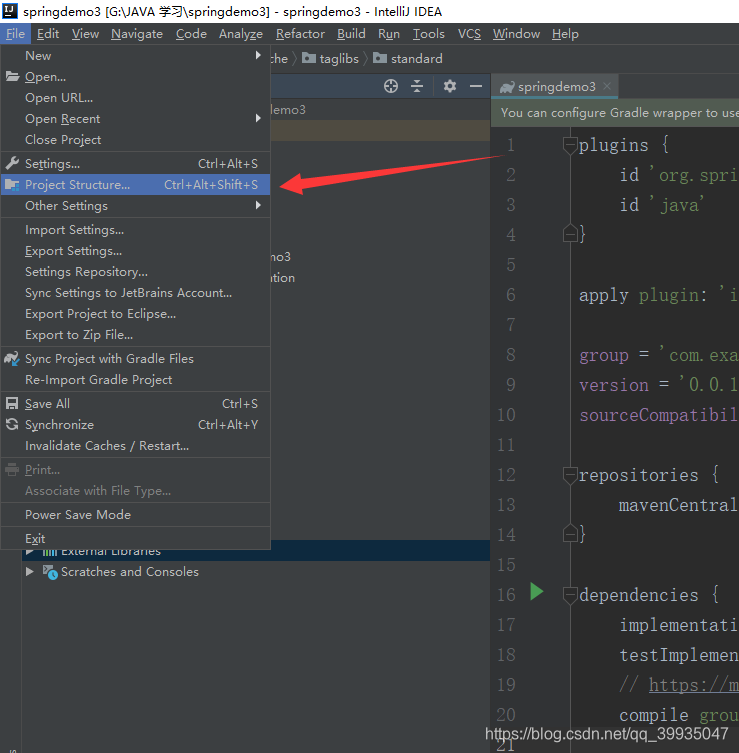
Task: Click the IntelliJ IDEA logo in title bar
Action: (10, 10)
